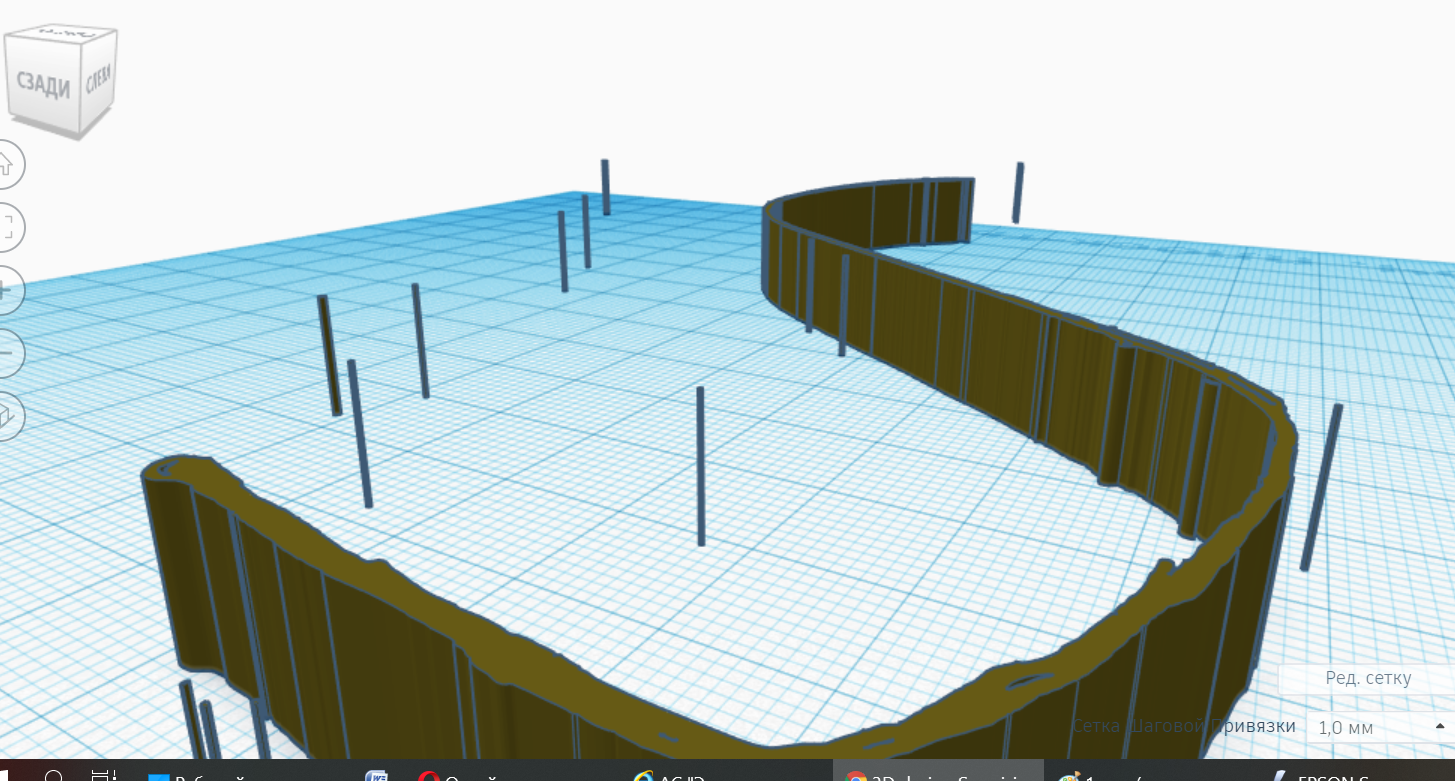Open the Word document in taskbar

coord(377,776)
